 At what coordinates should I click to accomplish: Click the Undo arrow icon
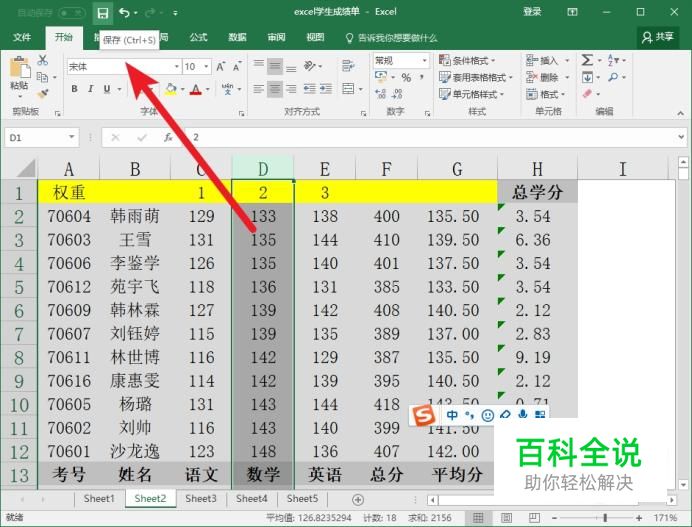point(124,13)
